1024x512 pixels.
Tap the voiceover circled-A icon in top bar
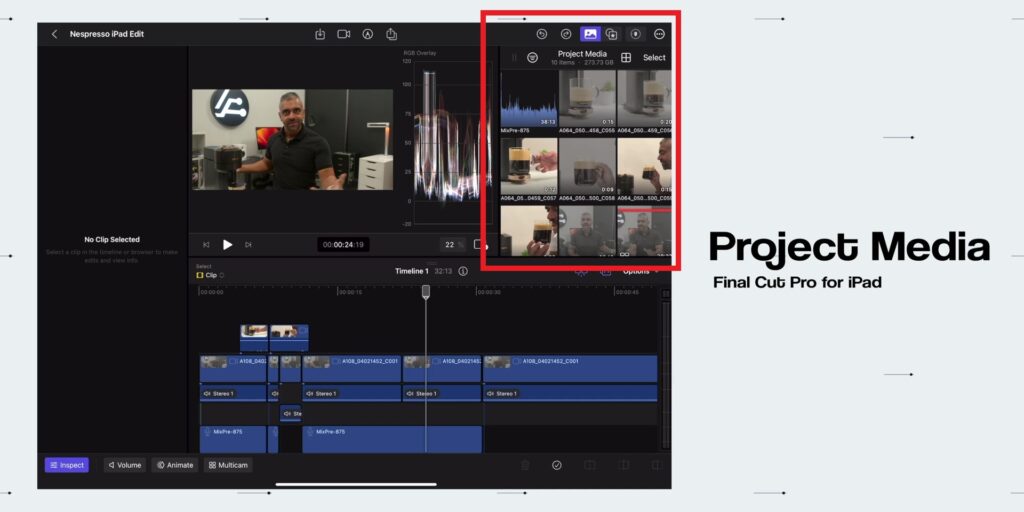pos(368,34)
